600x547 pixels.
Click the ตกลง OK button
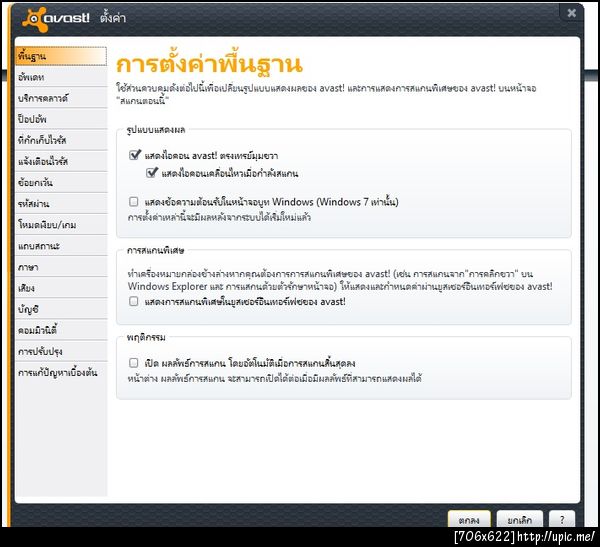469,519
